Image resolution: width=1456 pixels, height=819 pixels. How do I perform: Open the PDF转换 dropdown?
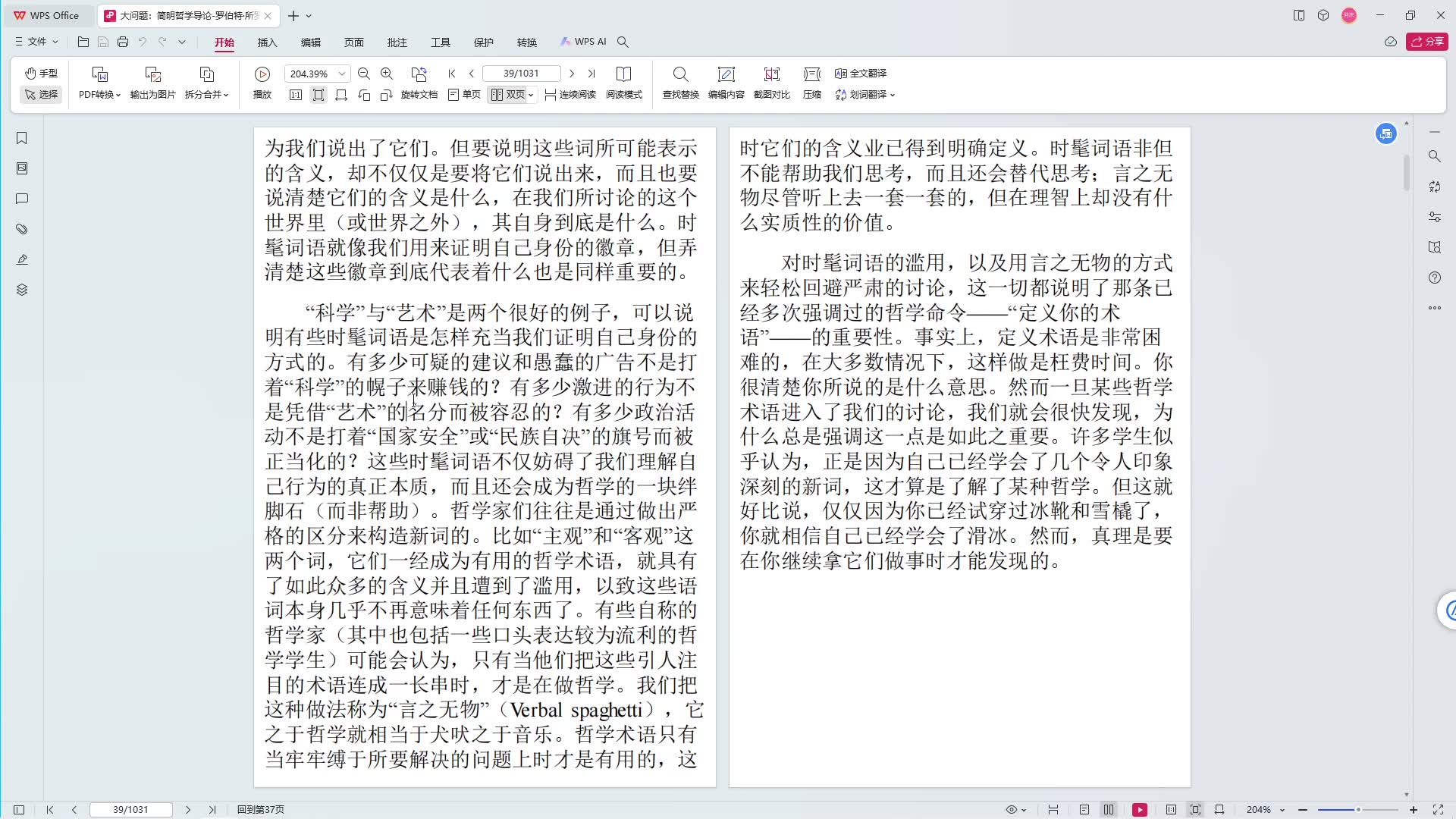tap(99, 83)
